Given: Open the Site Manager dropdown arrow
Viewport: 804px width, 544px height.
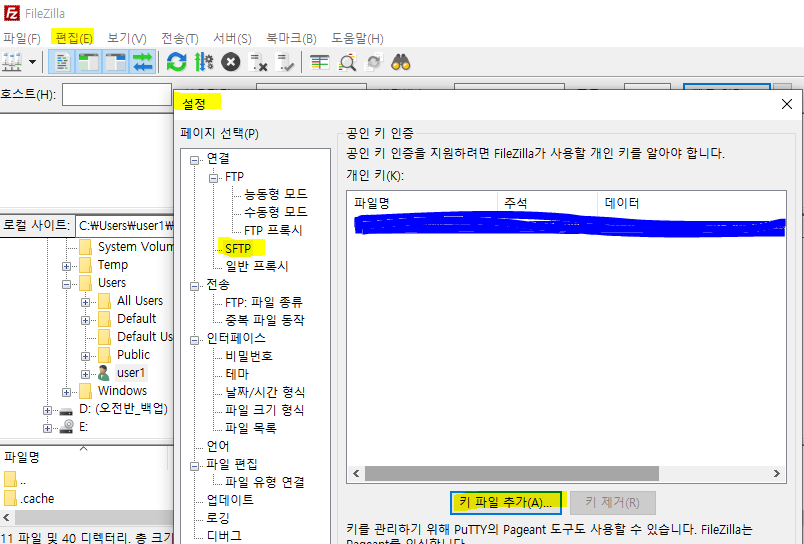Looking at the screenshot, I should click(32, 62).
